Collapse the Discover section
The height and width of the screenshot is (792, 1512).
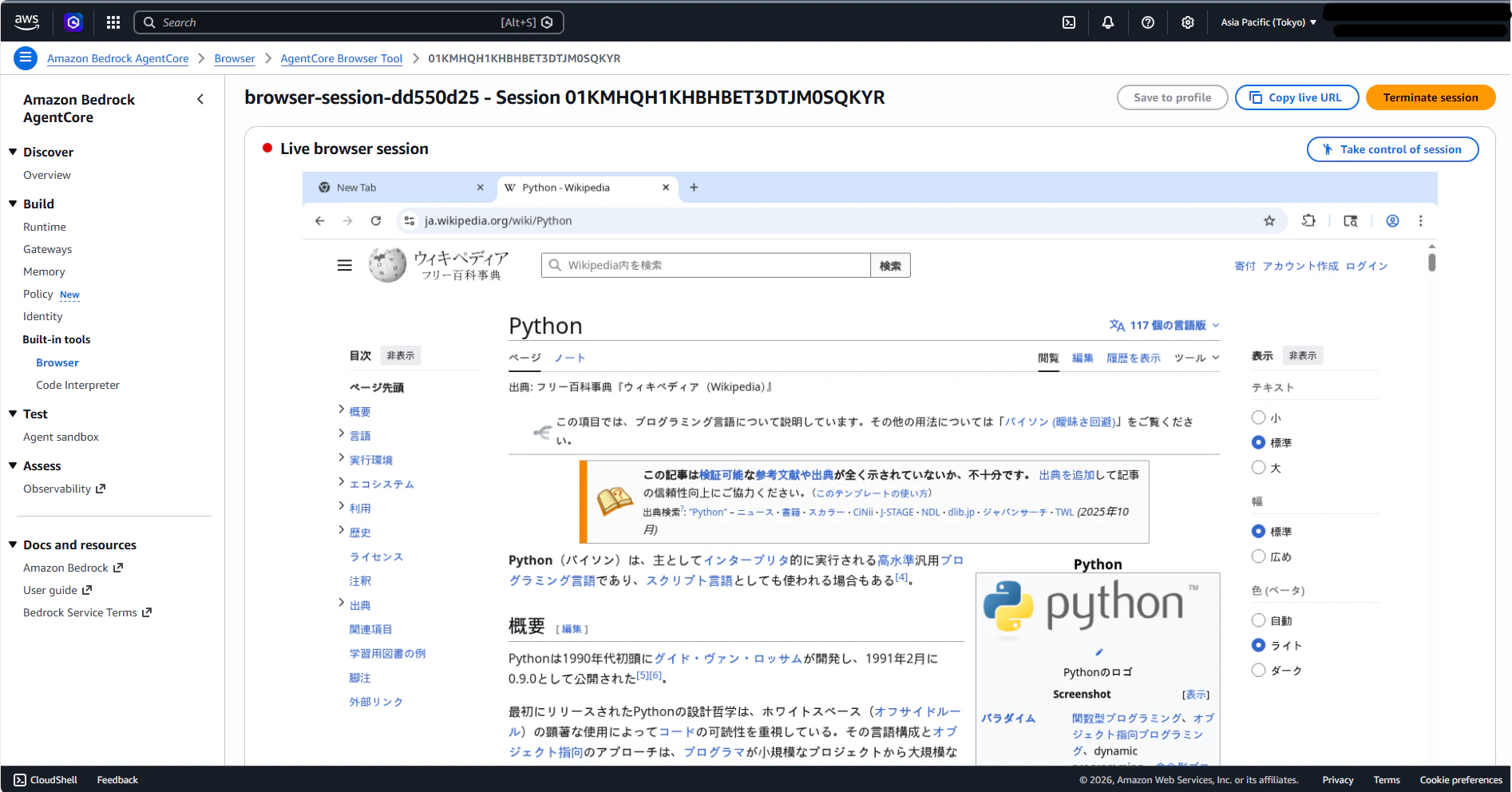tap(13, 152)
